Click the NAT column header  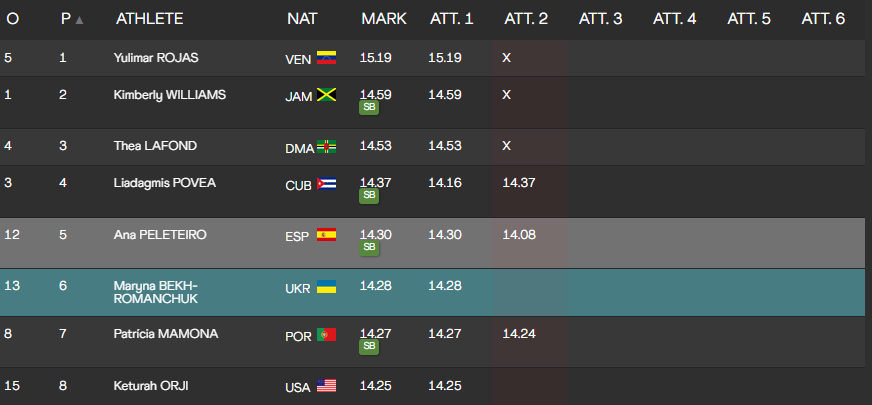click(x=302, y=19)
